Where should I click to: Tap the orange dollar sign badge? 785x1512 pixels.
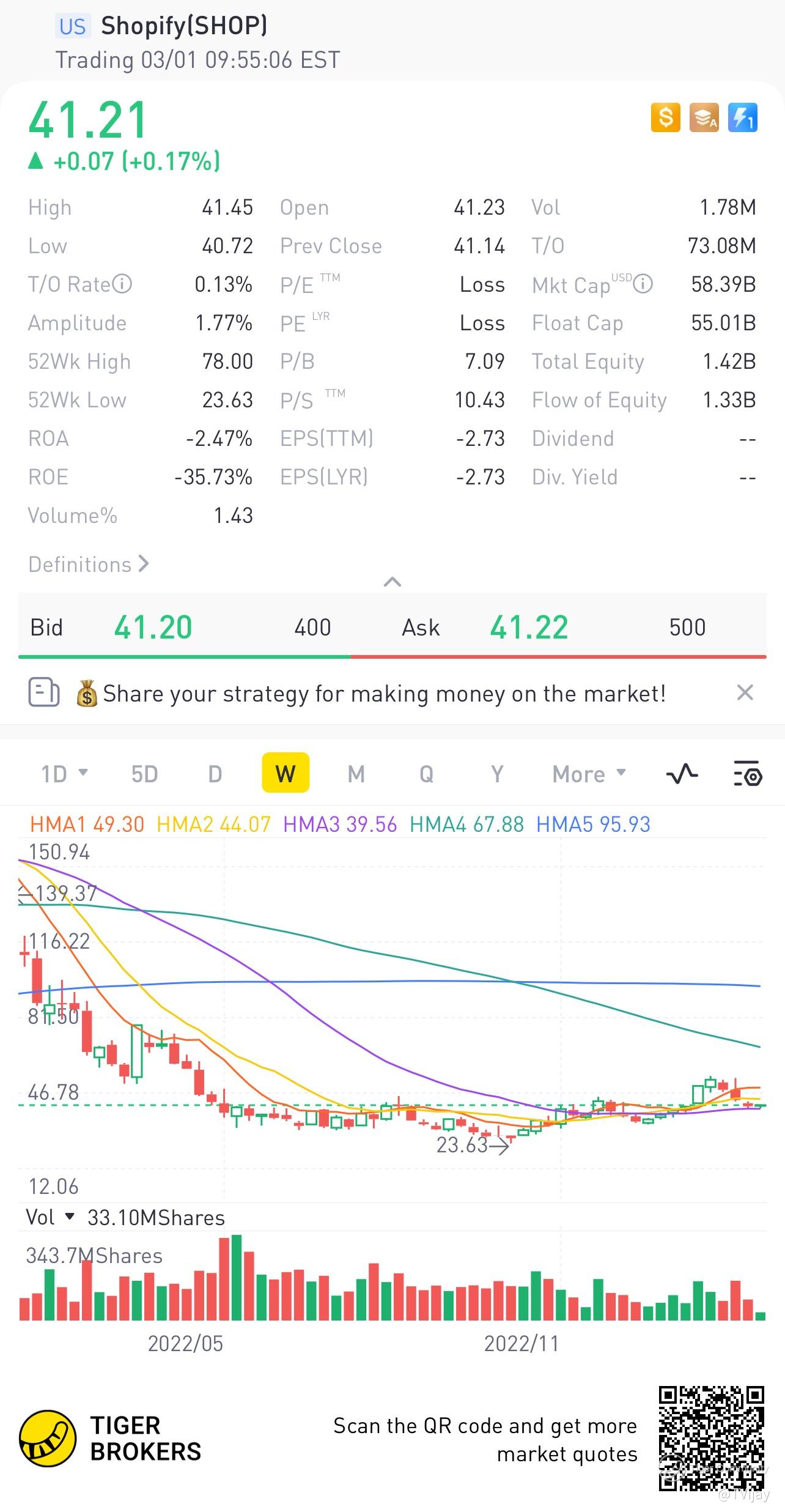(666, 117)
